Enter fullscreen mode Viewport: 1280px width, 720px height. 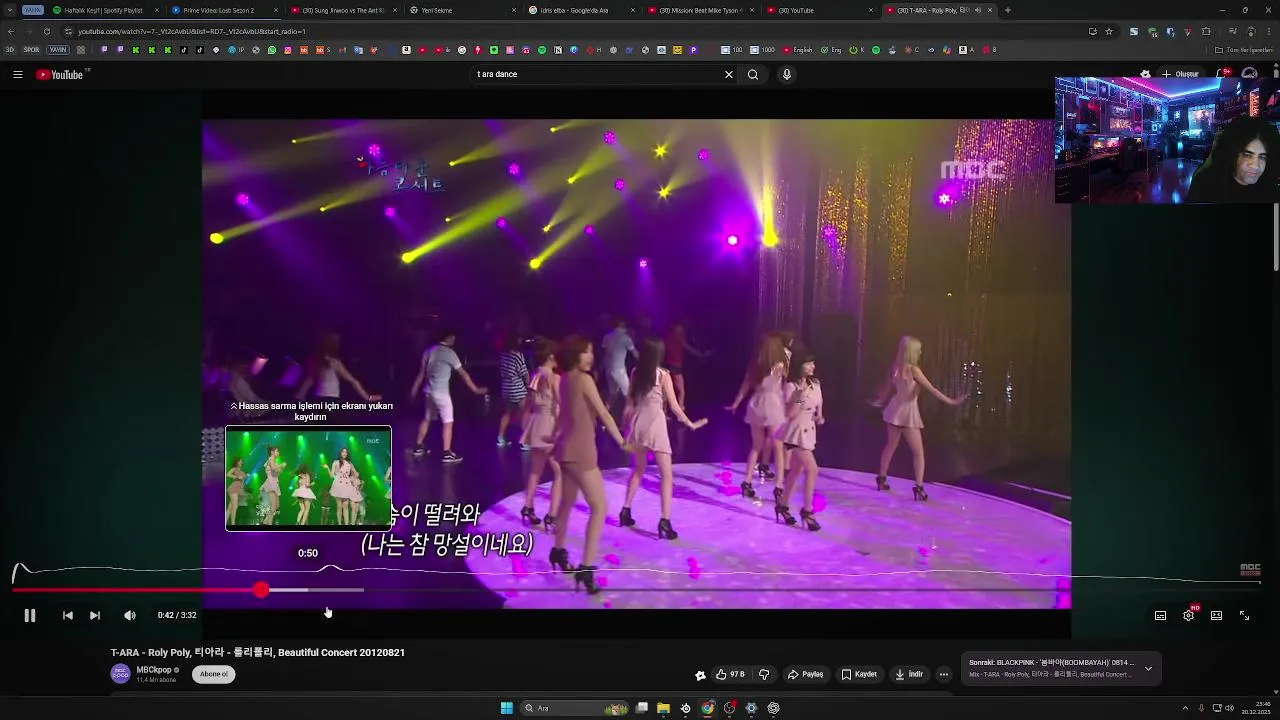[x=1244, y=616]
